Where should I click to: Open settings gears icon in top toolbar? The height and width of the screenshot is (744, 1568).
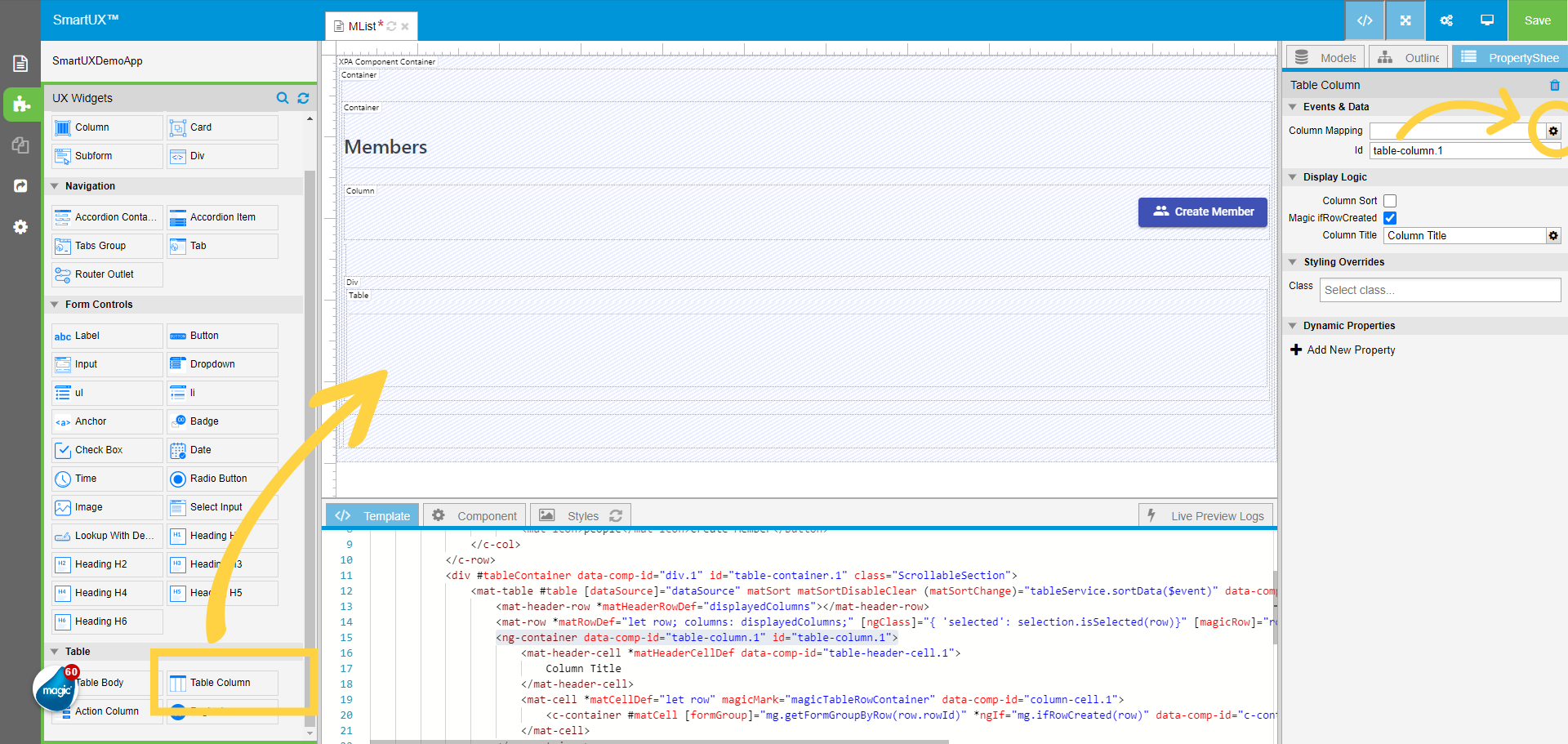(x=1446, y=20)
